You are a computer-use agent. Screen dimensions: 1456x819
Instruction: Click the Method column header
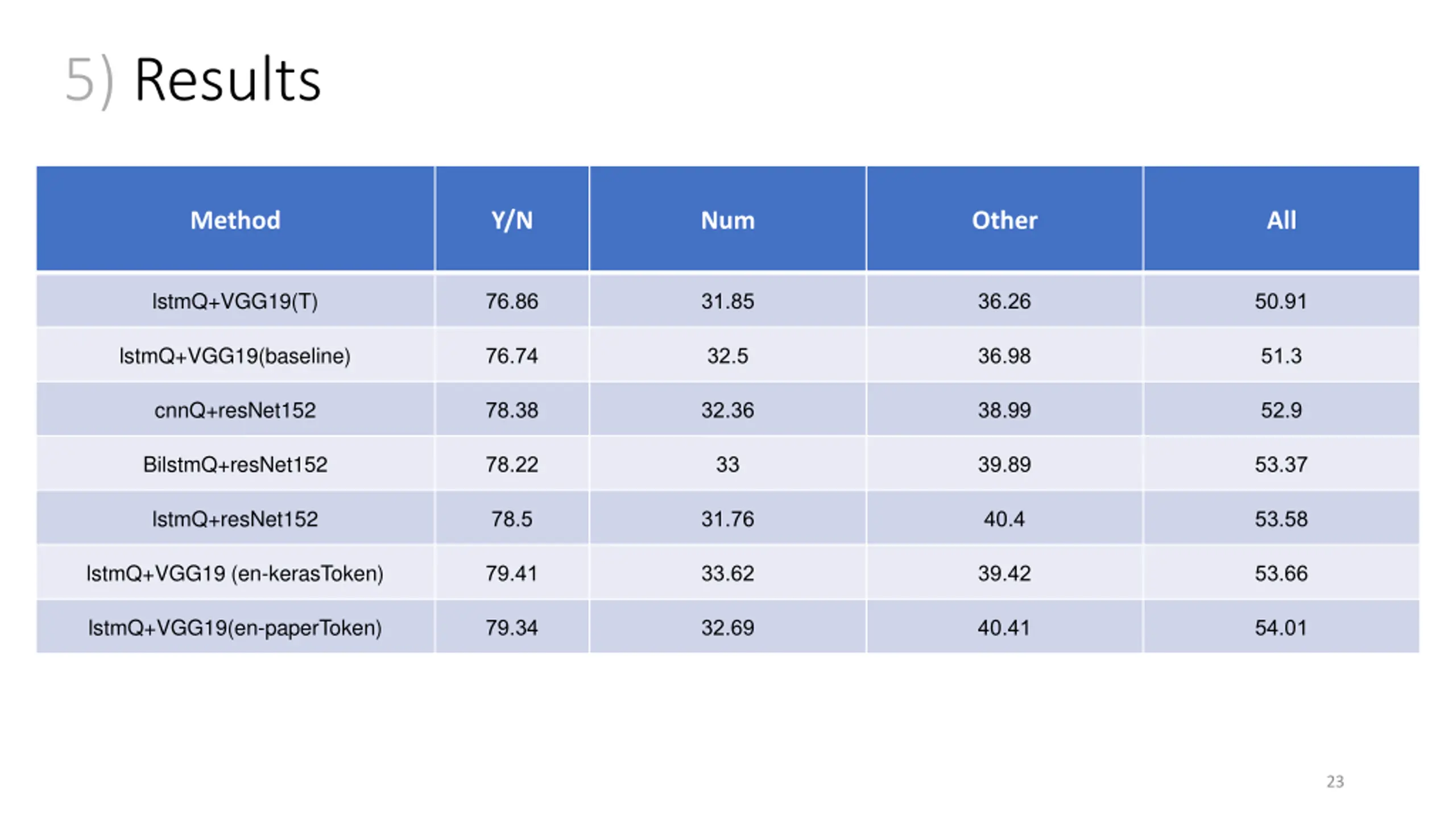235,219
